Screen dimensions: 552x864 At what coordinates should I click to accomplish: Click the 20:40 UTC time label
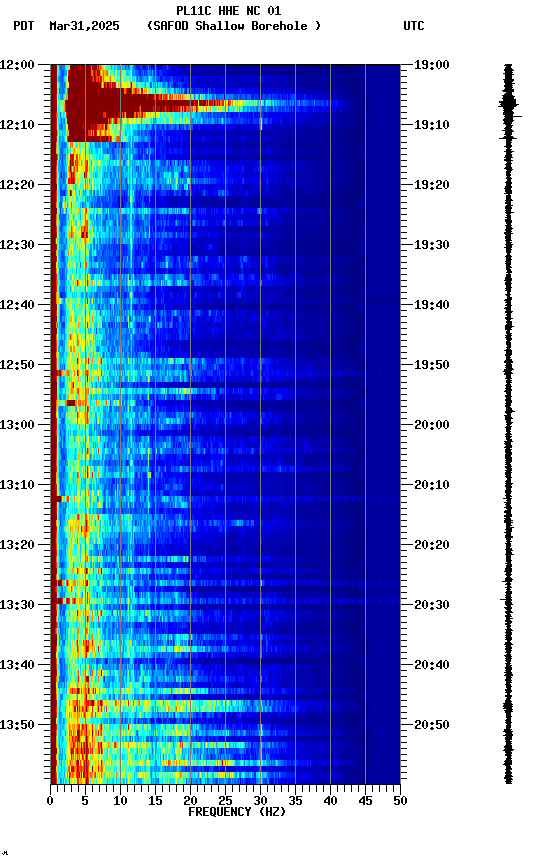432,666
